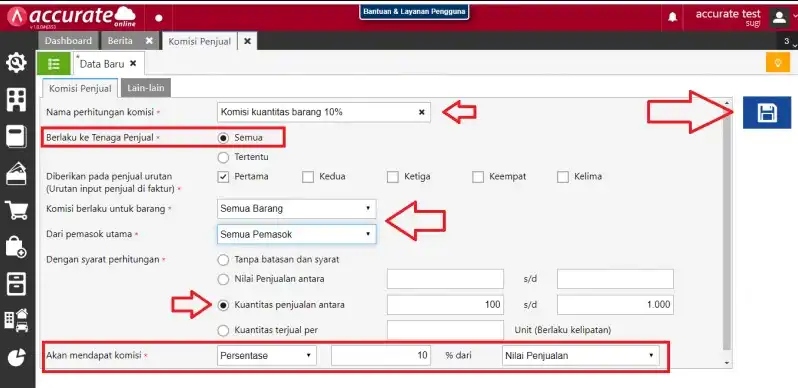Close the Komisi Penjual tab
798x388 pixels.
247,41
